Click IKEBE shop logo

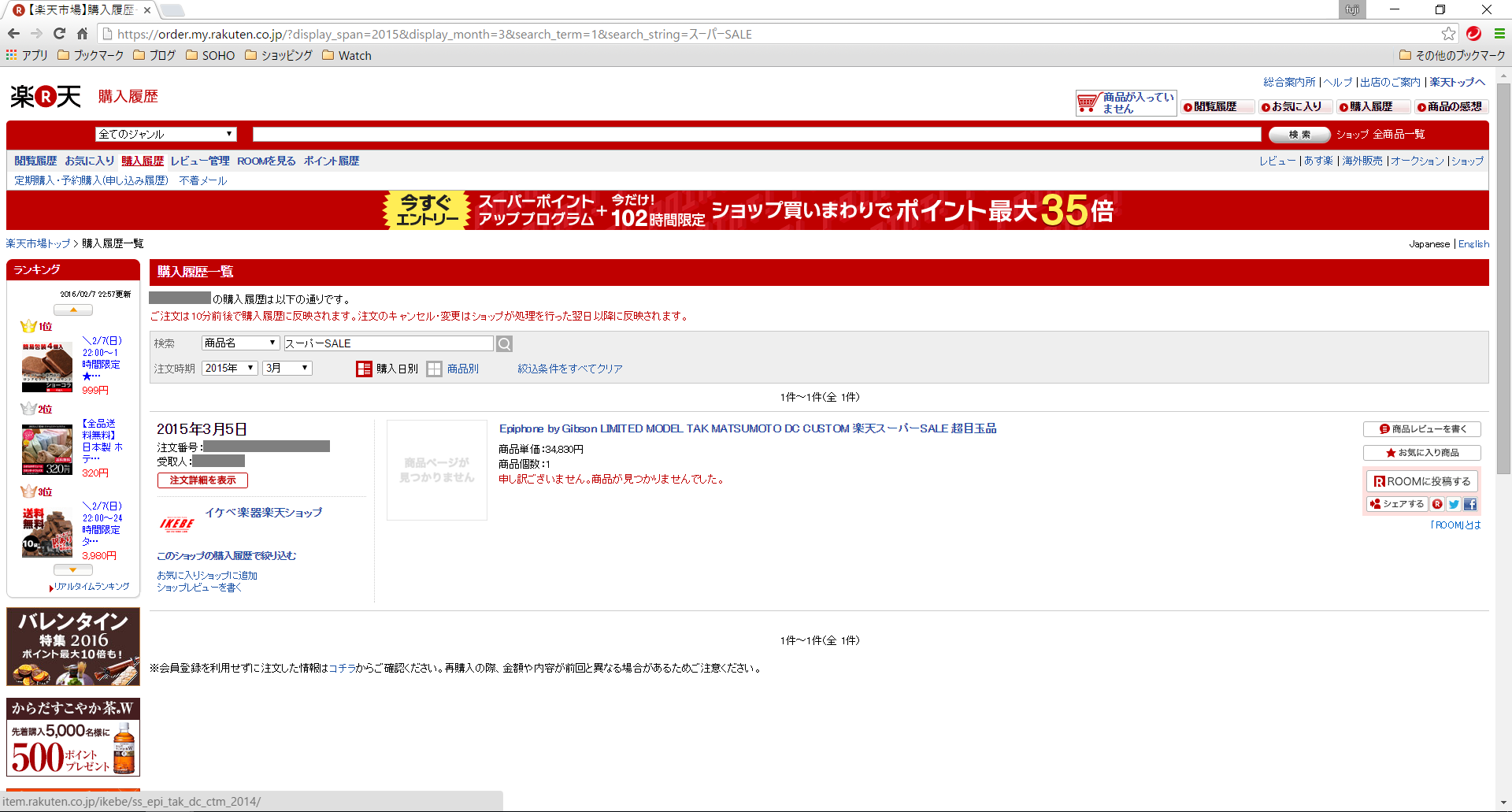pos(177,524)
